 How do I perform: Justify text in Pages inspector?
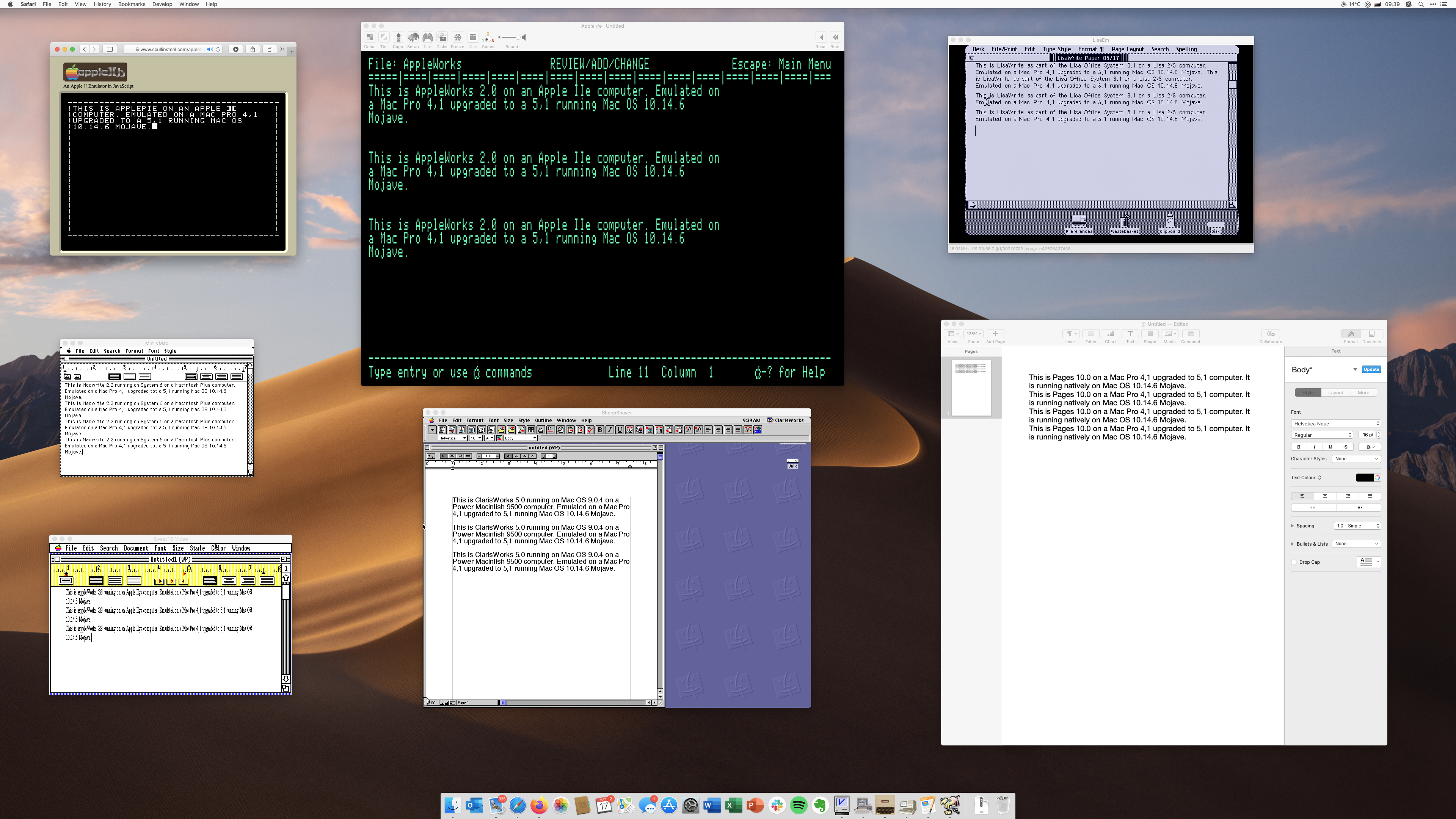pyautogui.click(x=1370, y=496)
